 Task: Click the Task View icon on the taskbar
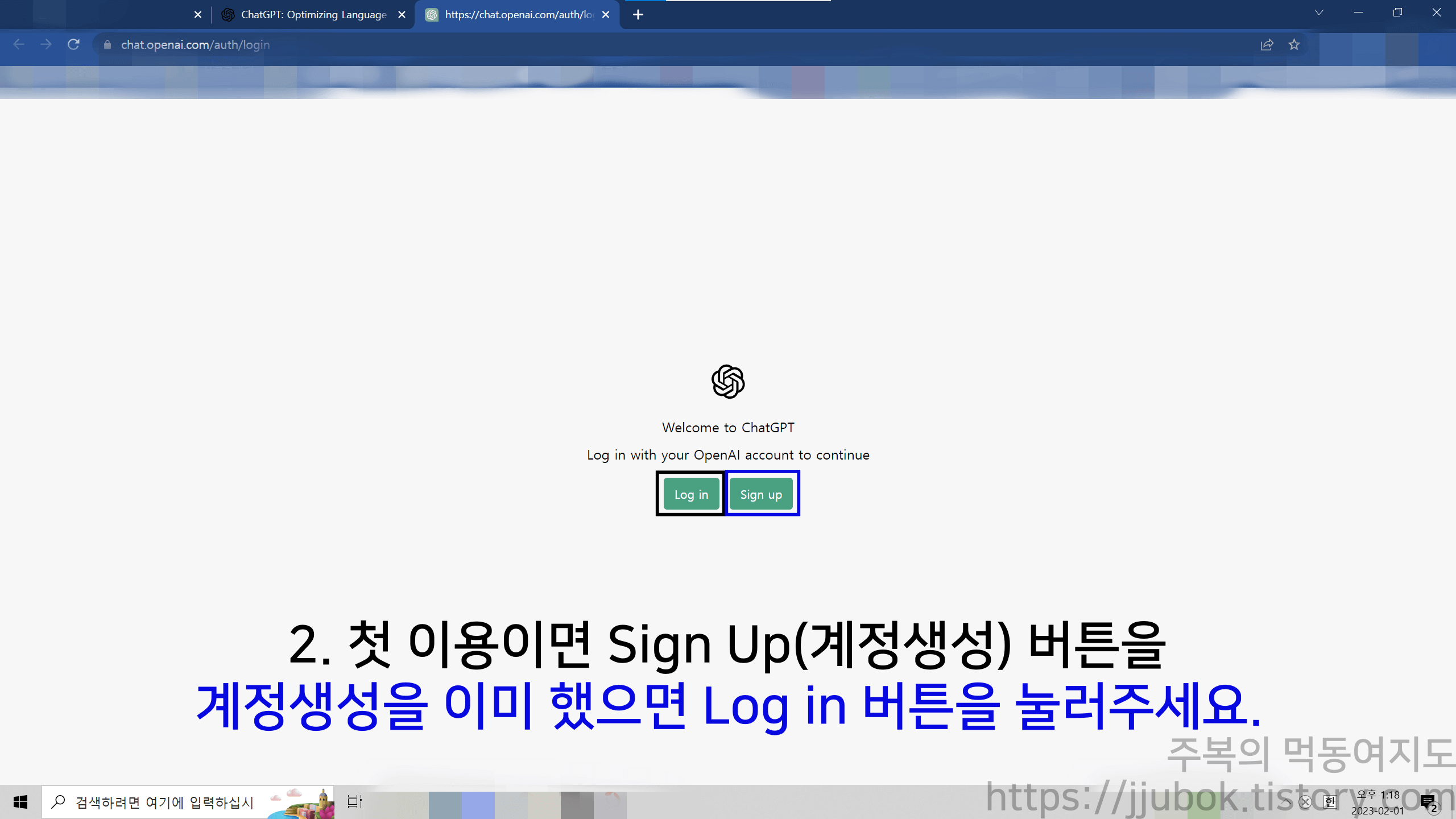354,802
